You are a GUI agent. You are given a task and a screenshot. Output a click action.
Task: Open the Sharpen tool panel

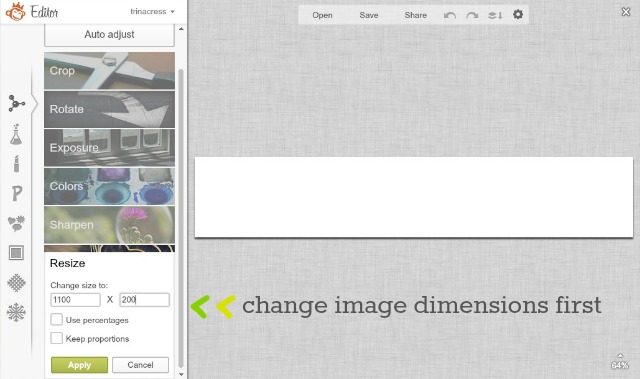point(109,225)
